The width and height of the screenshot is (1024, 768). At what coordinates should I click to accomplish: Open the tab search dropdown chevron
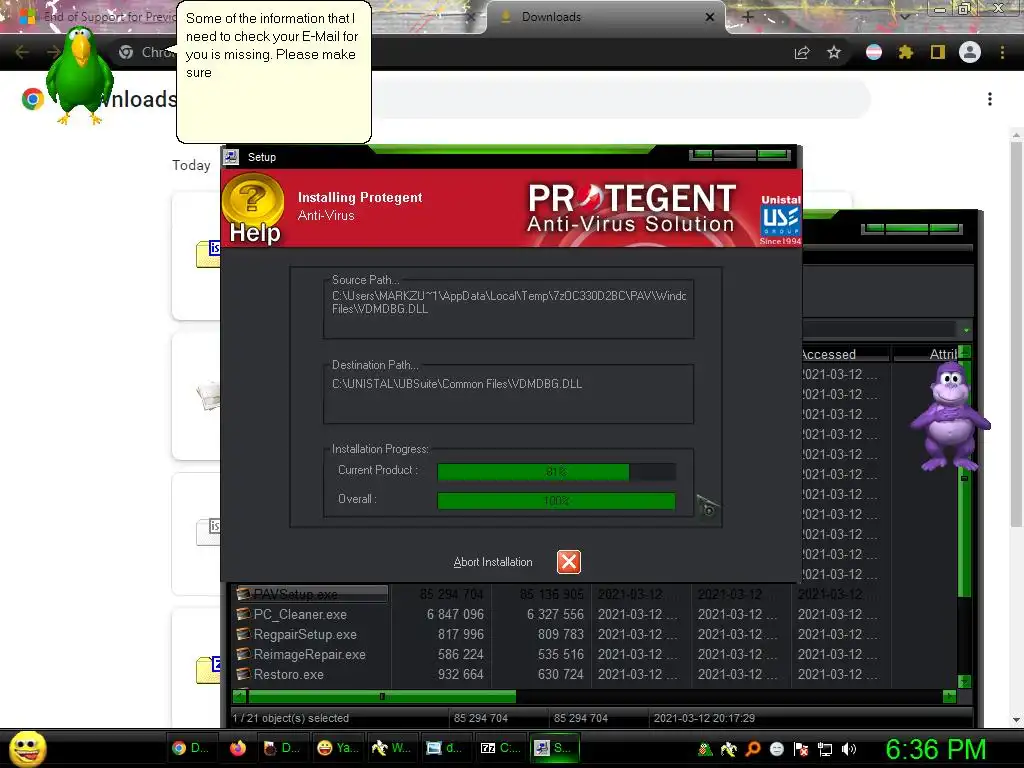coord(904,17)
